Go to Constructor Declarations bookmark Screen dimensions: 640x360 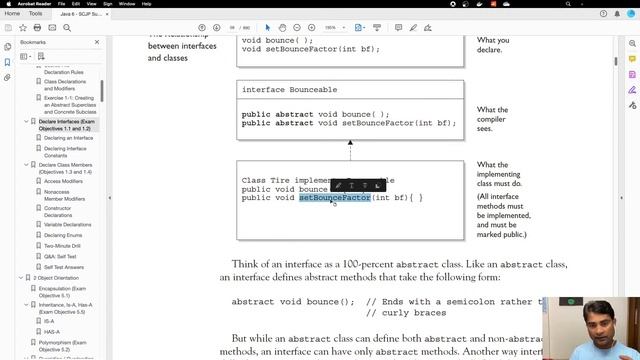pos(58,211)
